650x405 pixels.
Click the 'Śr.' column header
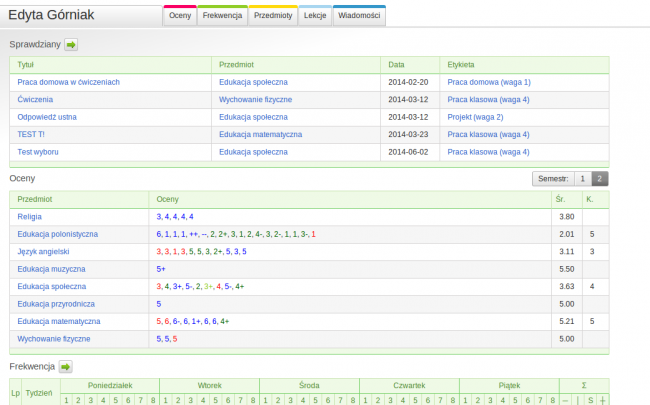pos(560,199)
